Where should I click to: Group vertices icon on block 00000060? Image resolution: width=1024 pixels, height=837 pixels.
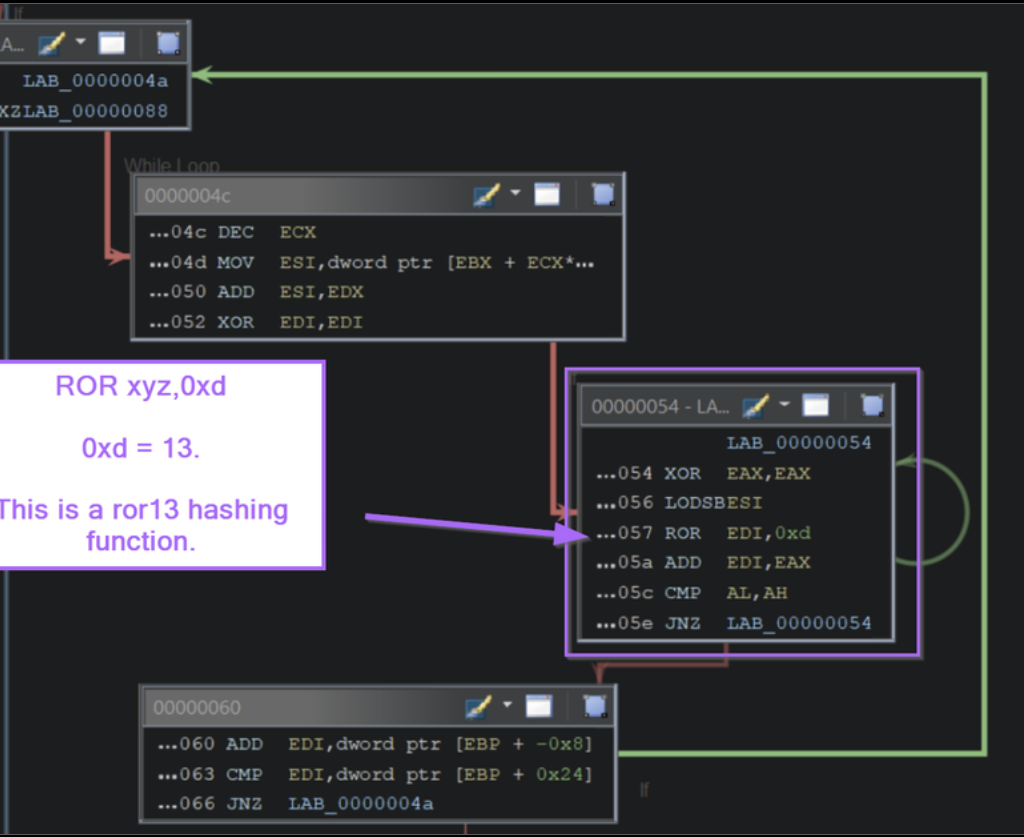click(595, 706)
